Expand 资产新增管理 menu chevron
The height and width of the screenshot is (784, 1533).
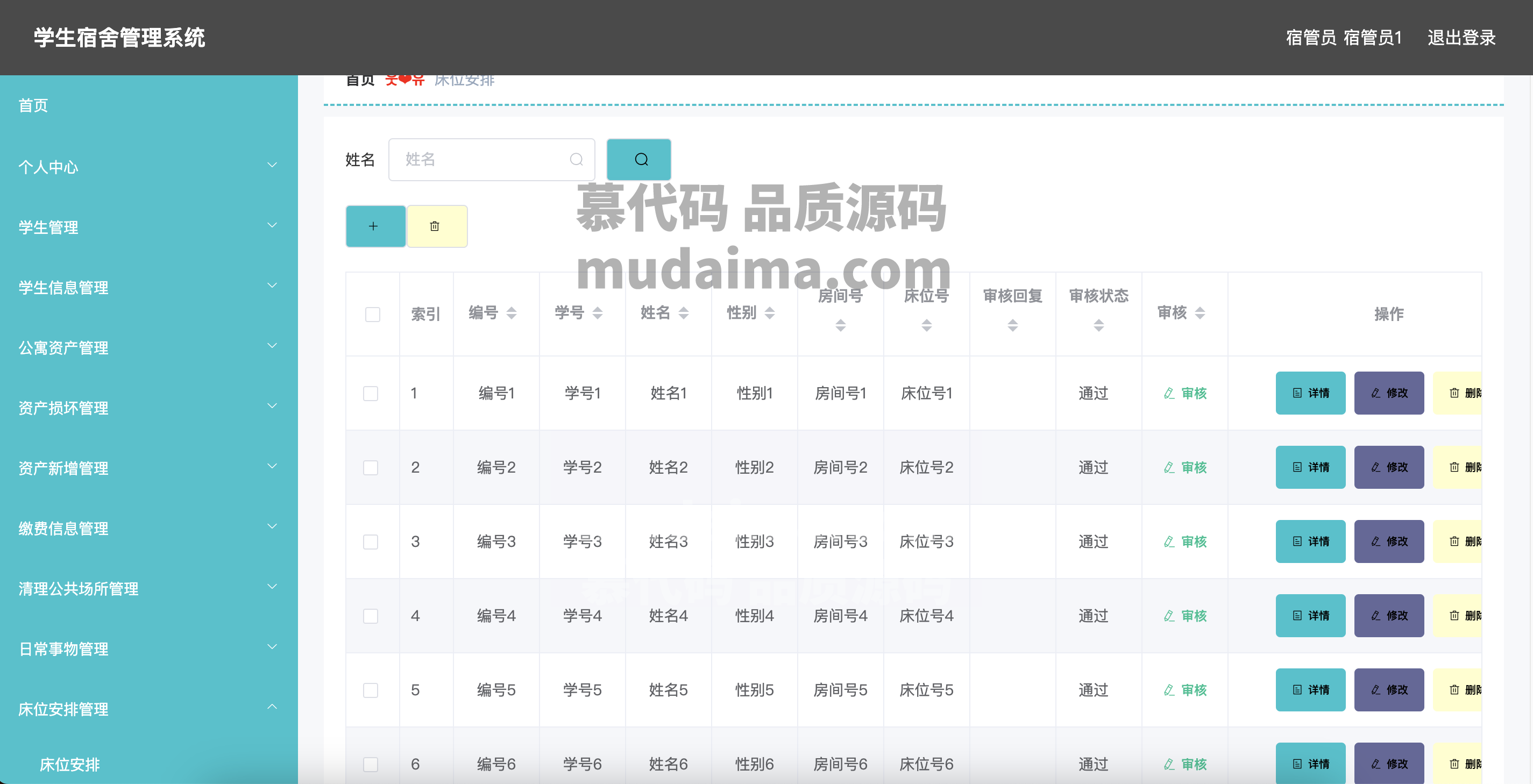272,466
